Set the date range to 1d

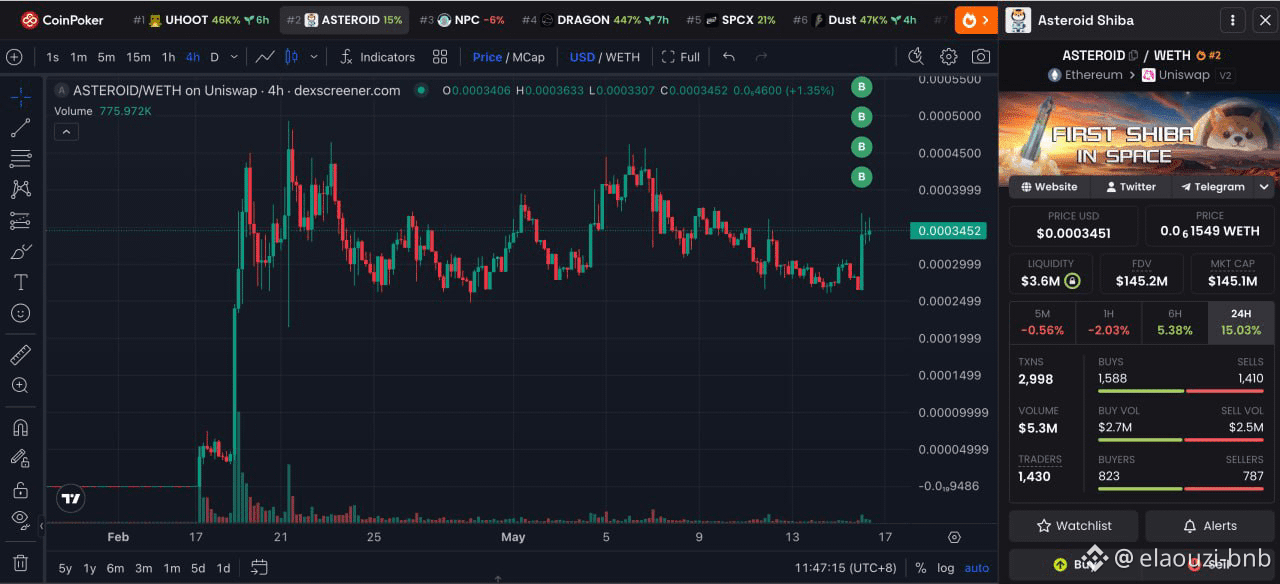[x=223, y=568]
